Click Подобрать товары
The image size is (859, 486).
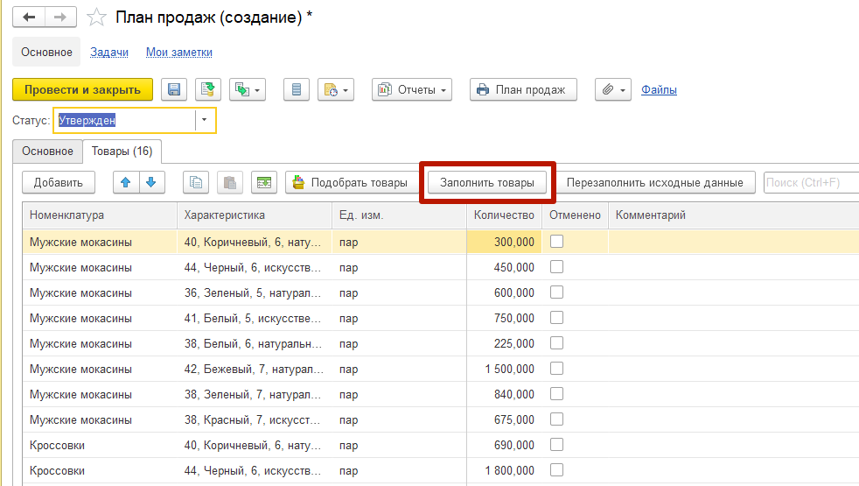pyautogui.click(x=352, y=182)
